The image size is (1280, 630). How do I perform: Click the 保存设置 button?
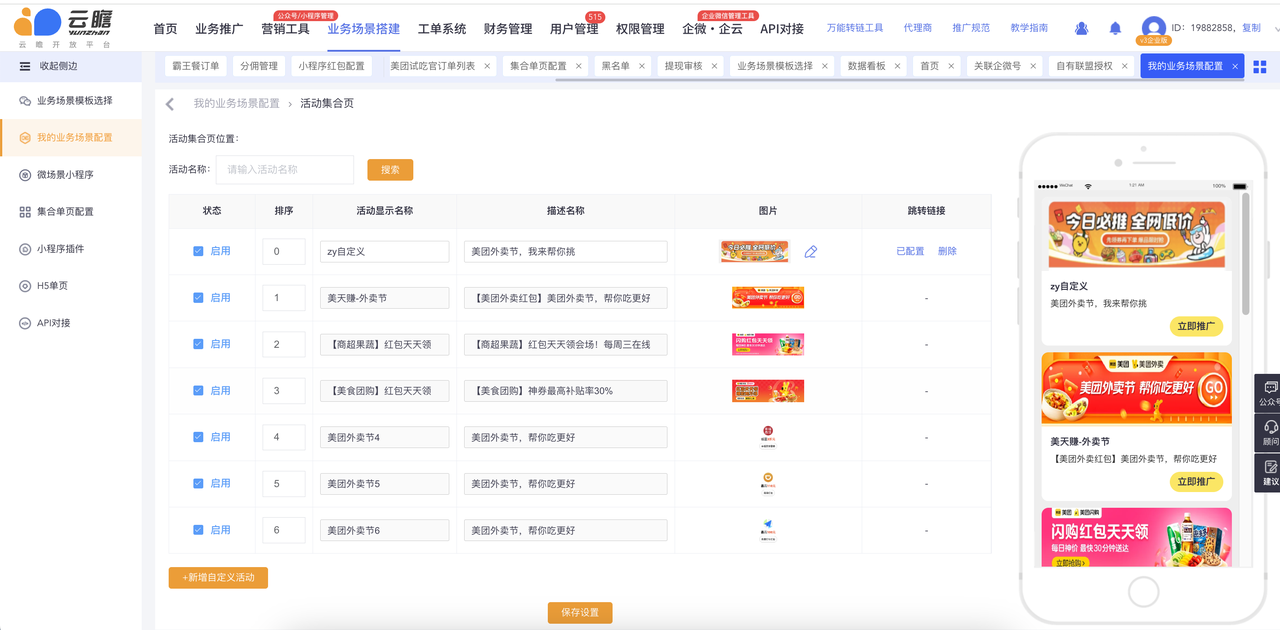[x=580, y=613]
